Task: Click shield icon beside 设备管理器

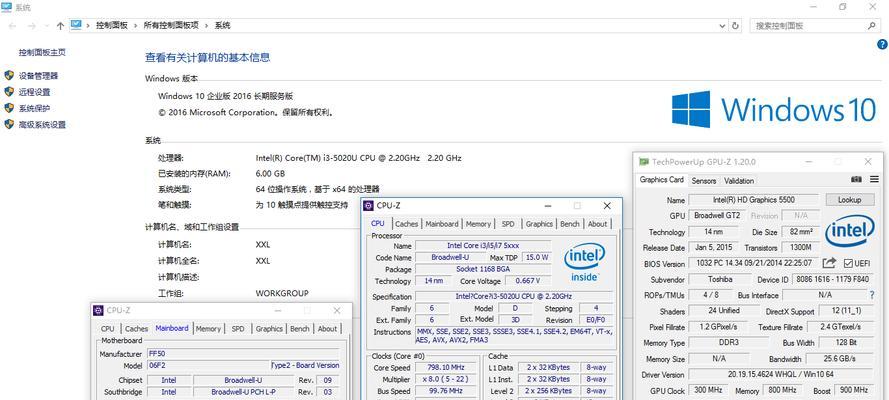Action: 9,75
